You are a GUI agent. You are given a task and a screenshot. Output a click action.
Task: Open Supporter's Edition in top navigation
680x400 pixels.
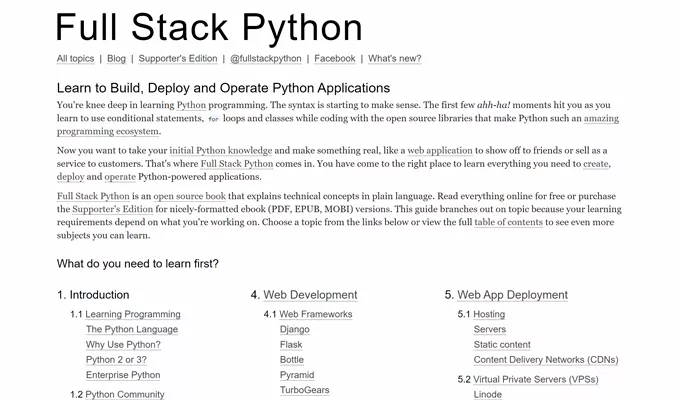[x=178, y=59]
